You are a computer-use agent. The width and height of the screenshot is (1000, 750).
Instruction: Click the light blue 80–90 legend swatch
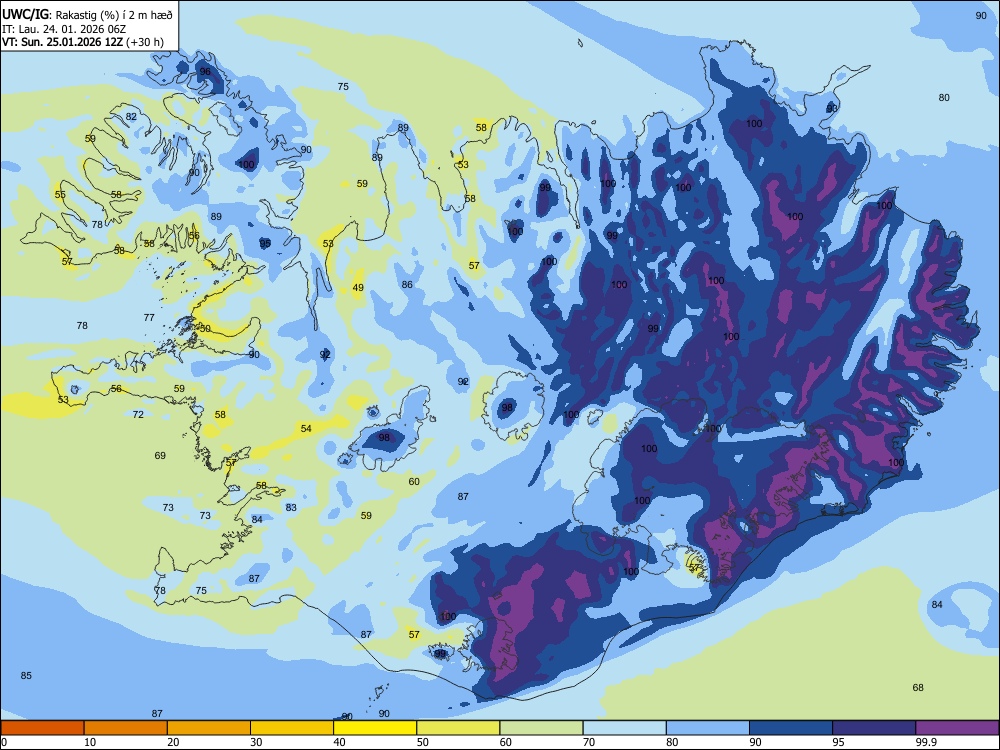[707, 728]
